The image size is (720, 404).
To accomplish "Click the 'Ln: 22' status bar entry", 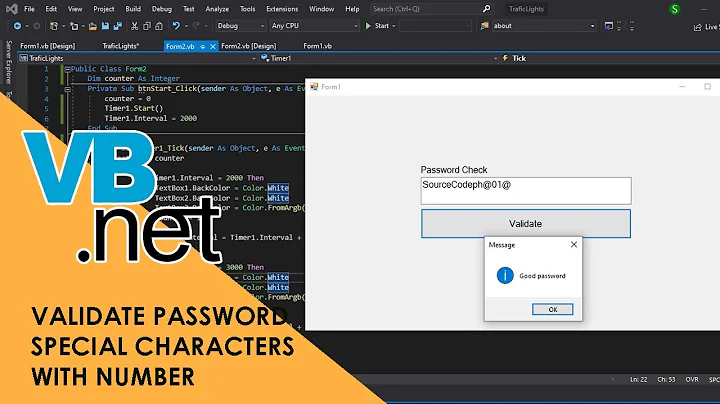I will coord(638,380).
